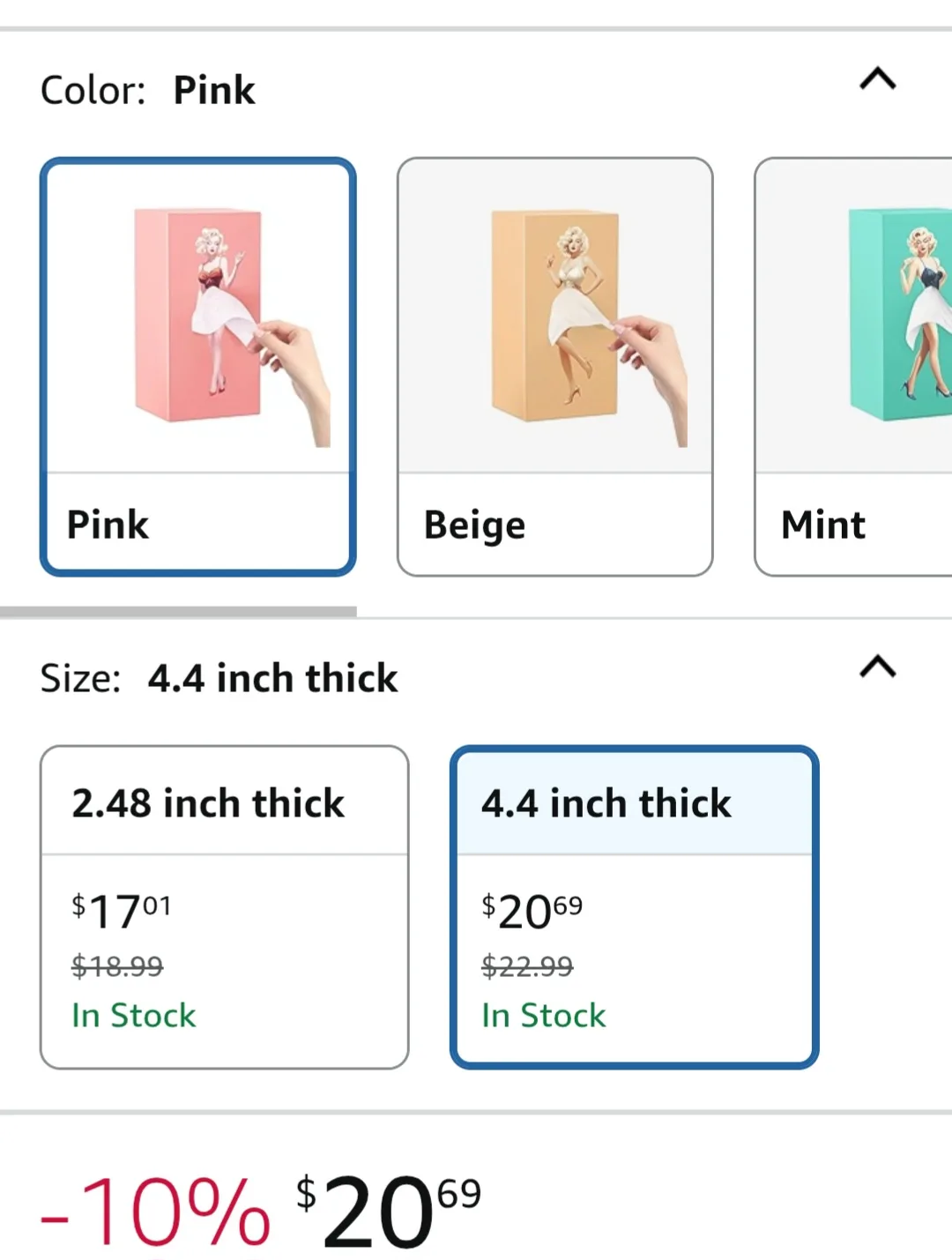The width and height of the screenshot is (952, 1260).
Task: Click In Stock under 2.48 inch option
Action: (134, 1016)
